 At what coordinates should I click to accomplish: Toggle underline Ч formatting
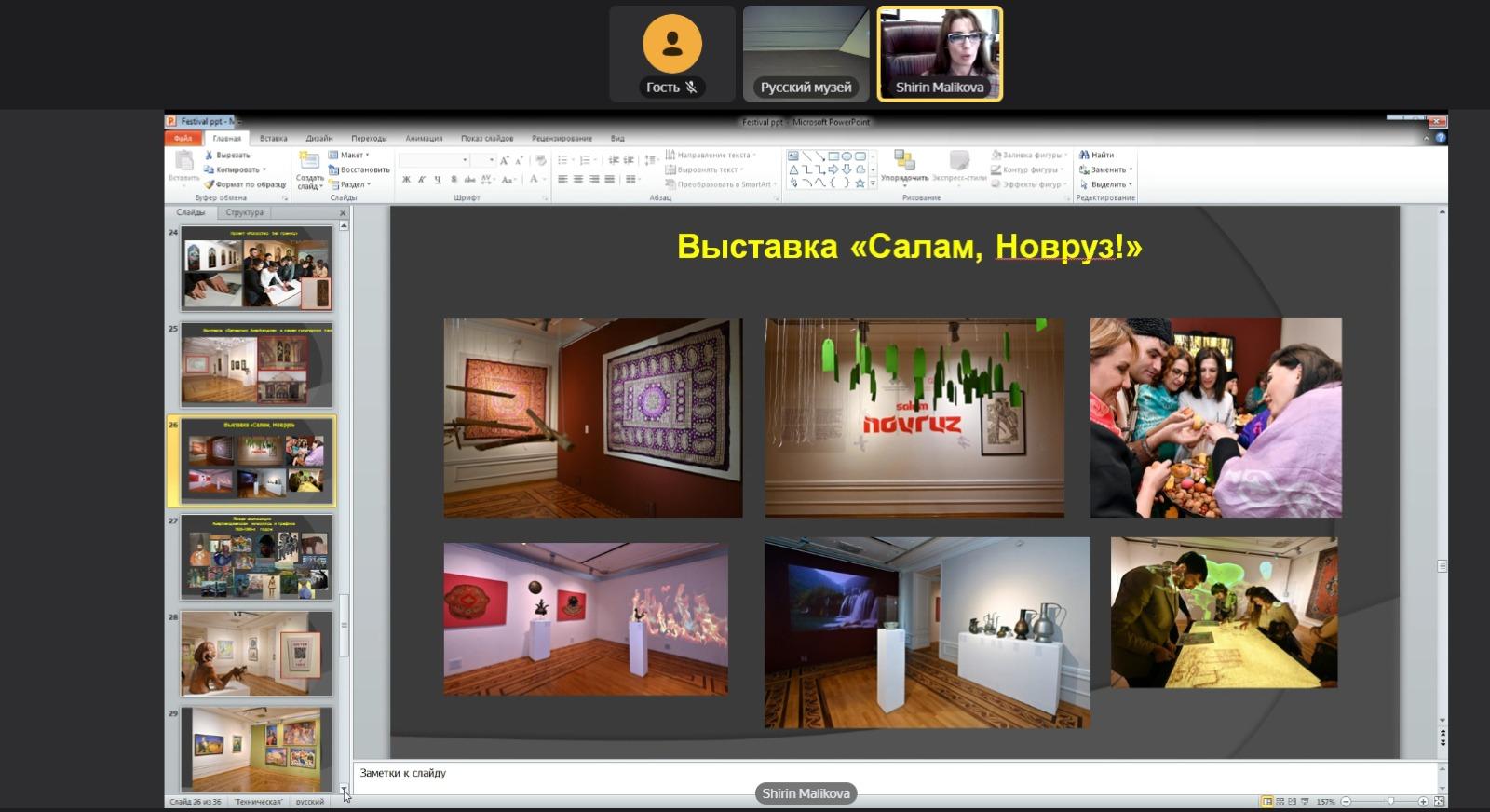tap(438, 179)
